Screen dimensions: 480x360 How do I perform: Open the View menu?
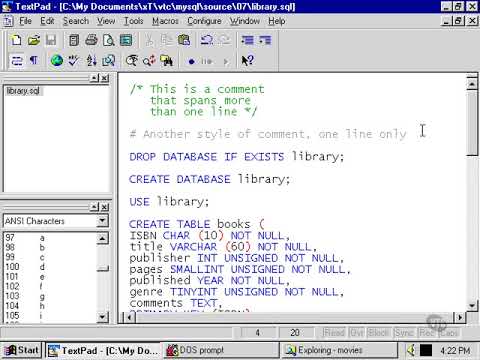(x=106, y=21)
